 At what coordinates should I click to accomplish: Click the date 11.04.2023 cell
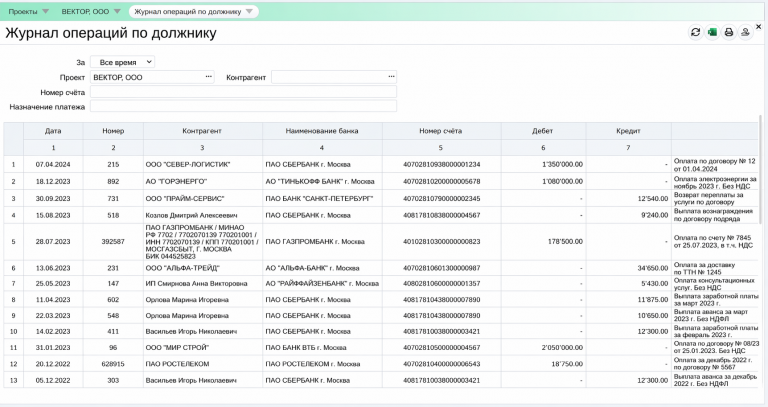click(53, 299)
